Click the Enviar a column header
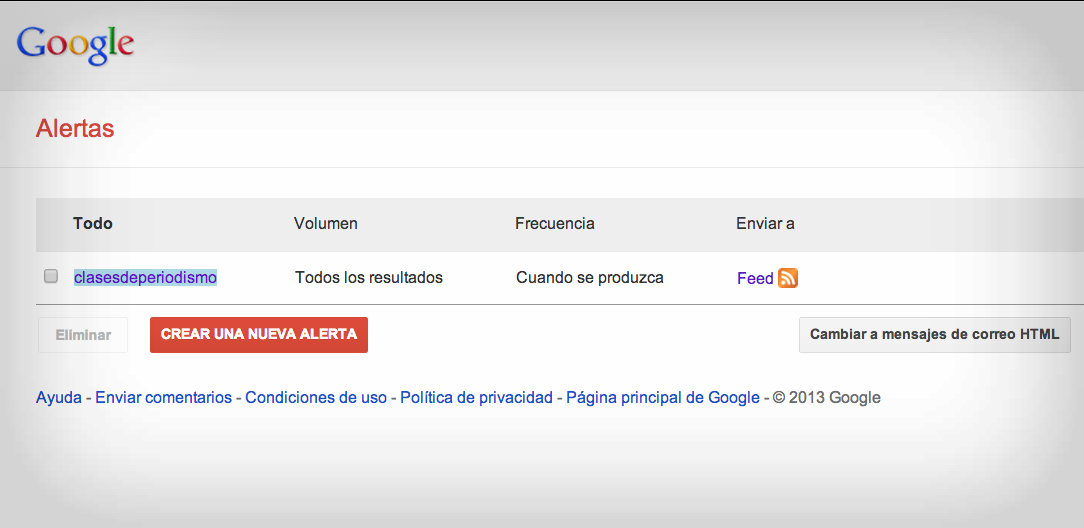1084x528 pixels. click(765, 223)
